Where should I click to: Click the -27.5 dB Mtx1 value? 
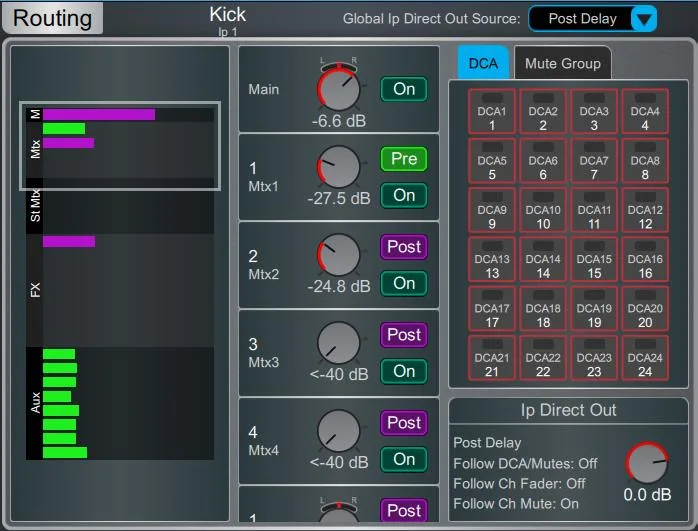[339, 199]
